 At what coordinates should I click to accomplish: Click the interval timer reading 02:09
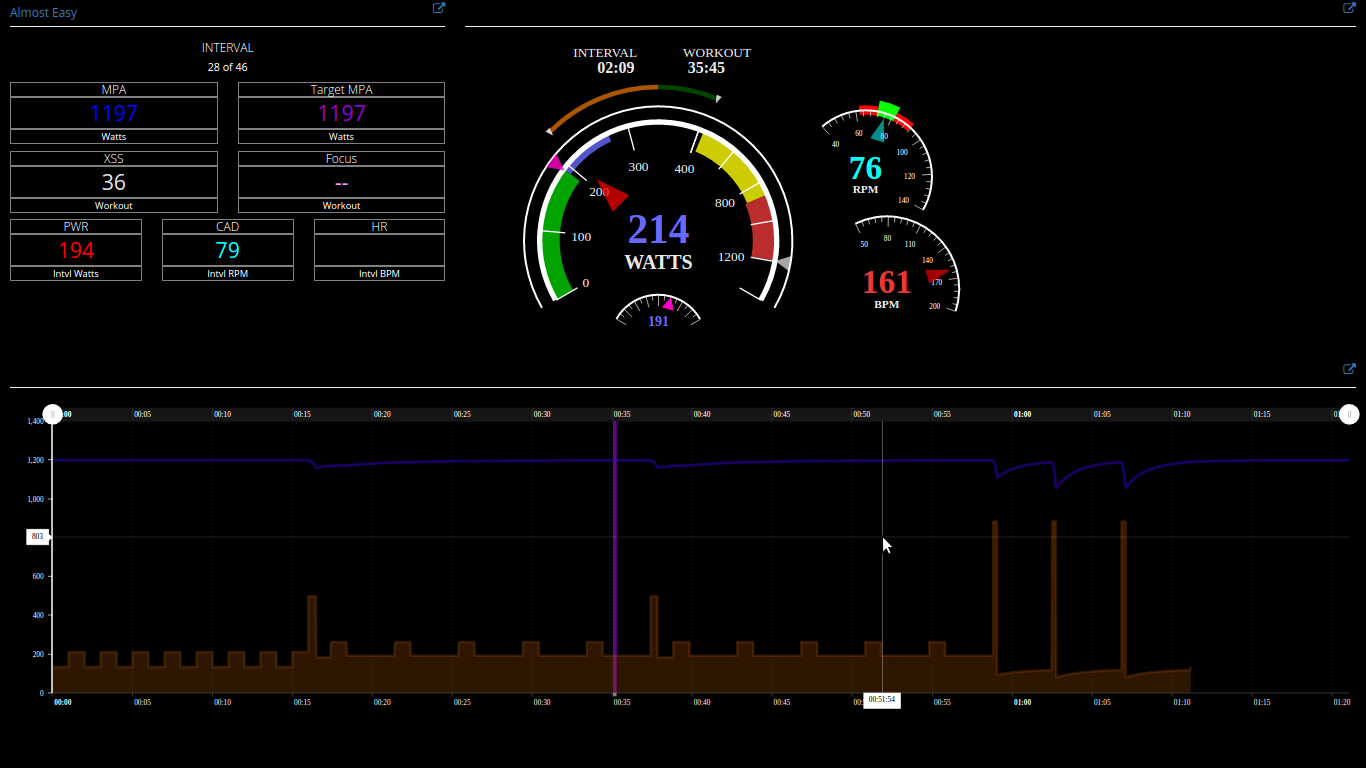tap(616, 68)
